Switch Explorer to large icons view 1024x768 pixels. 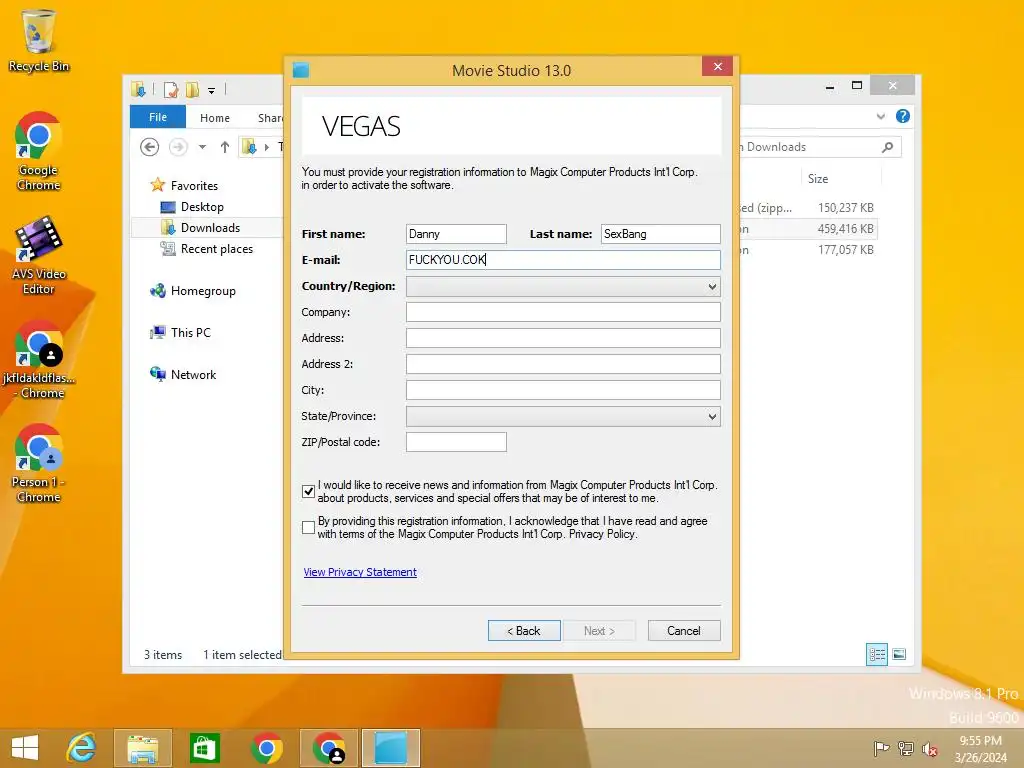(x=899, y=654)
